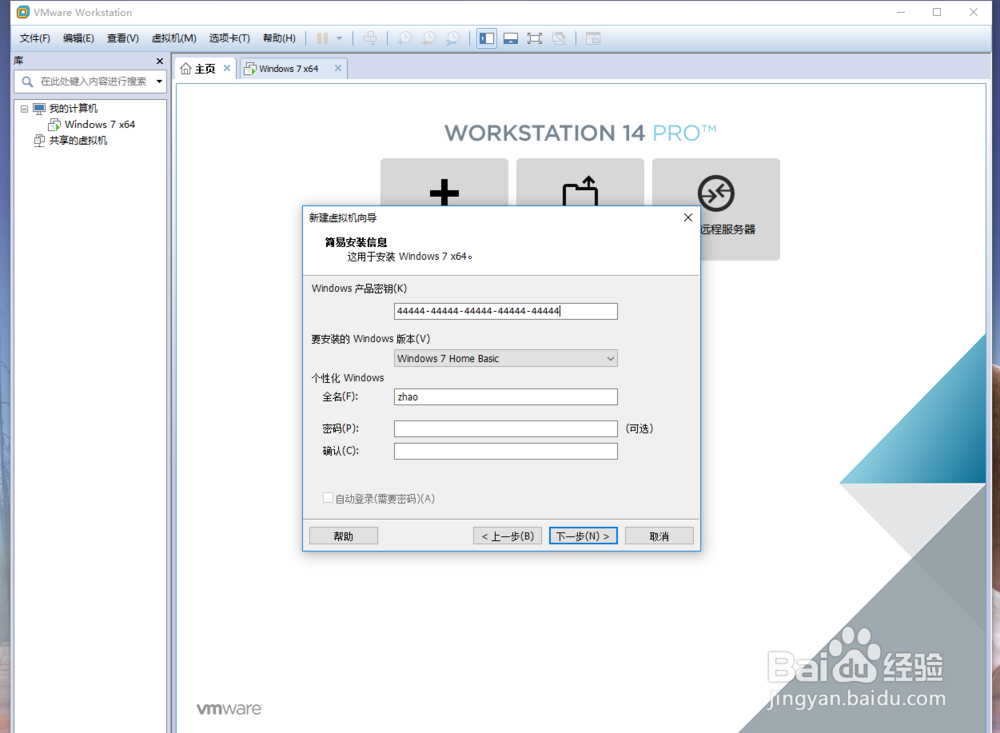This screenshot has height=733, width=1000.
Task: Click the open virtual machine tile icon
Action: (580, 191)
